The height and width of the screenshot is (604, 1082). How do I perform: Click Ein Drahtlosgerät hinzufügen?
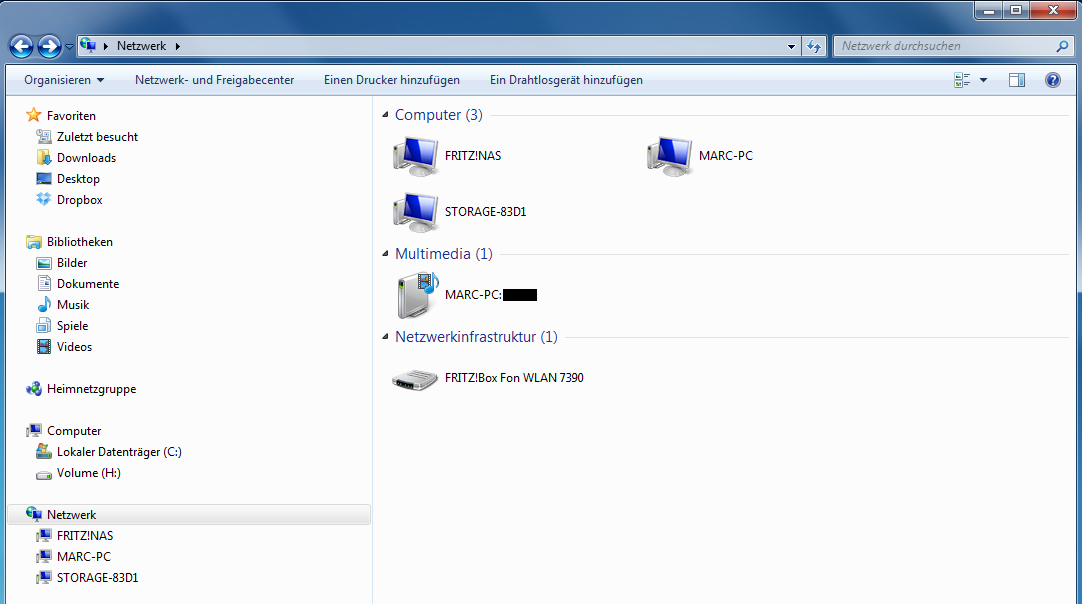[566, 80]
